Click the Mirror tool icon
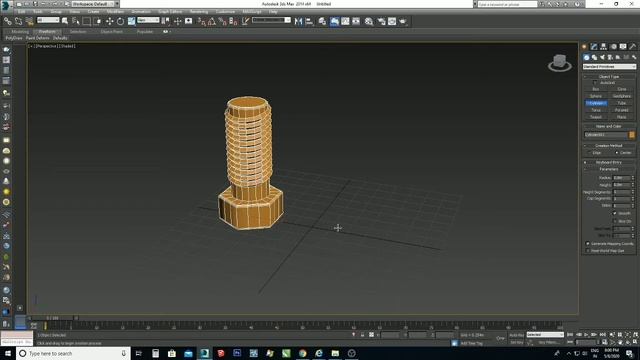 tap(298, 21)
